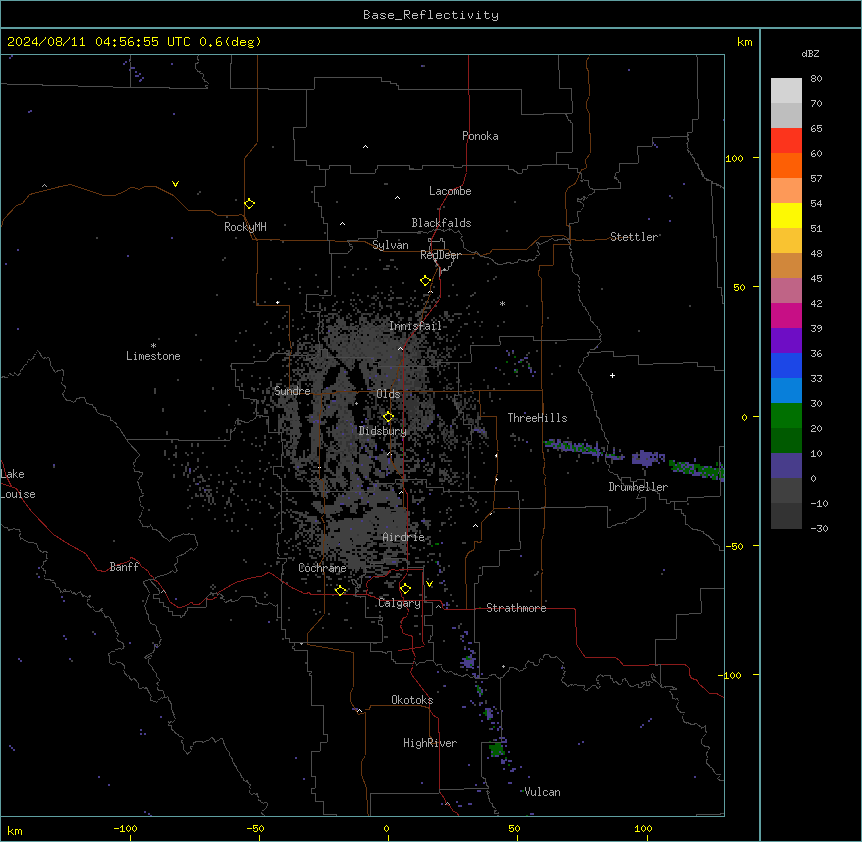
Task: Select the RedDeer label
Action: (x=440, y=255)
